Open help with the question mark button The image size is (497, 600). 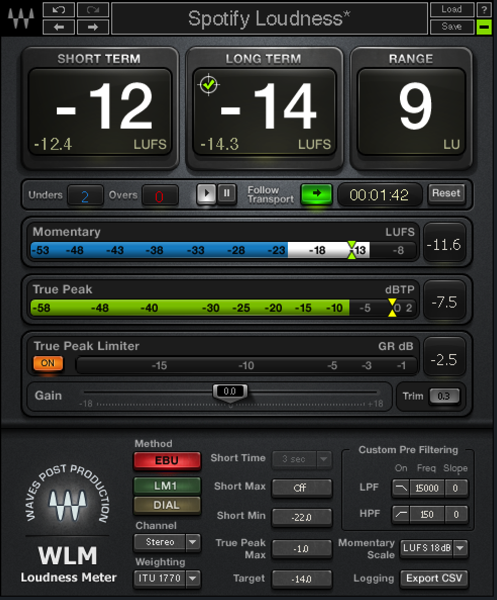[x=484, y=10]
